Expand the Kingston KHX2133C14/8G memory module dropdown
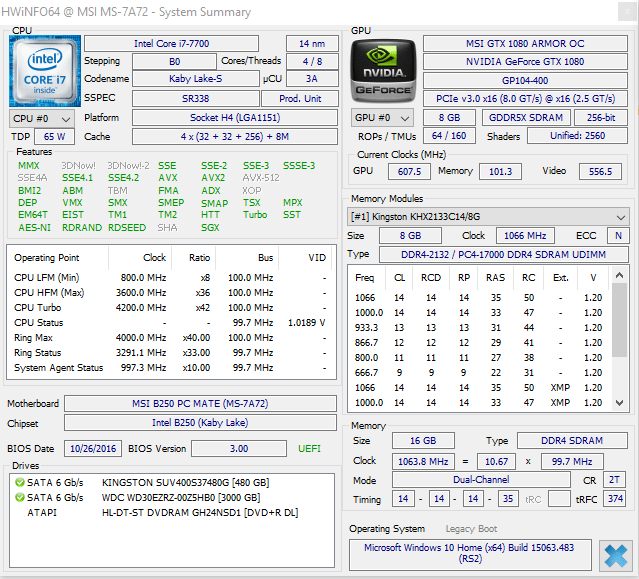This screenshot has height=579, width=639. click(488, 217)
